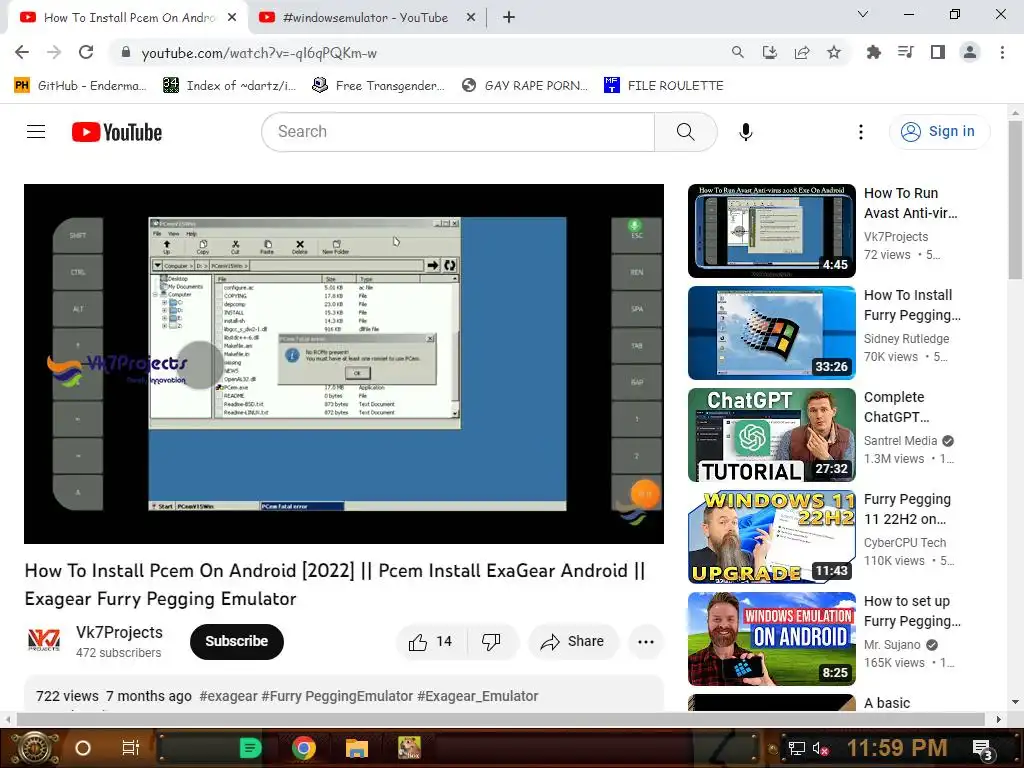Viewport: 1024px width, 768px height.
Task: Open the Chrome three-dot menu
Action: point(1002,52)
